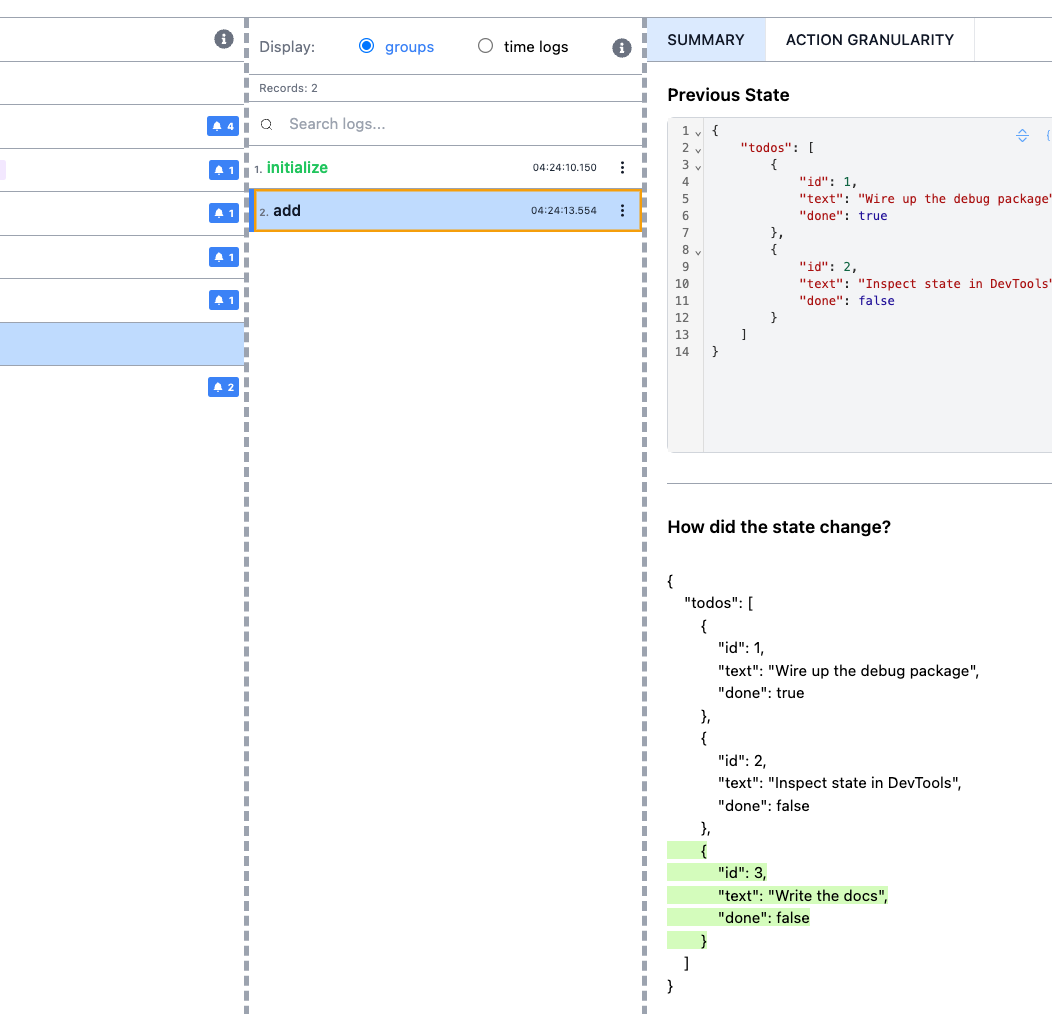Click the info icon in the left panel header

223,39
